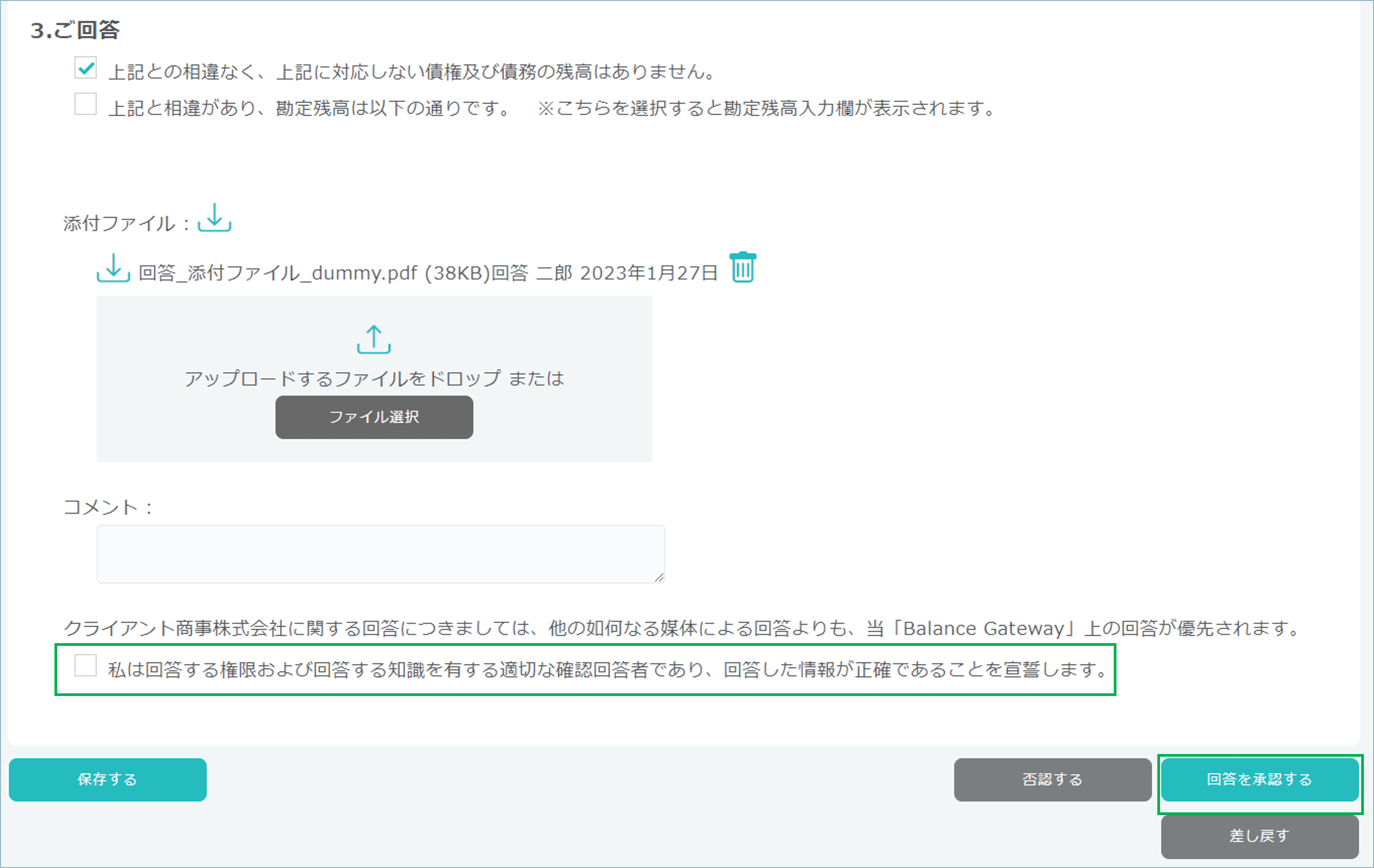Click download icon for 回答_添付ファイル_dummy.pdf
Screen dimensions: 1374x868
coord(113,268)
